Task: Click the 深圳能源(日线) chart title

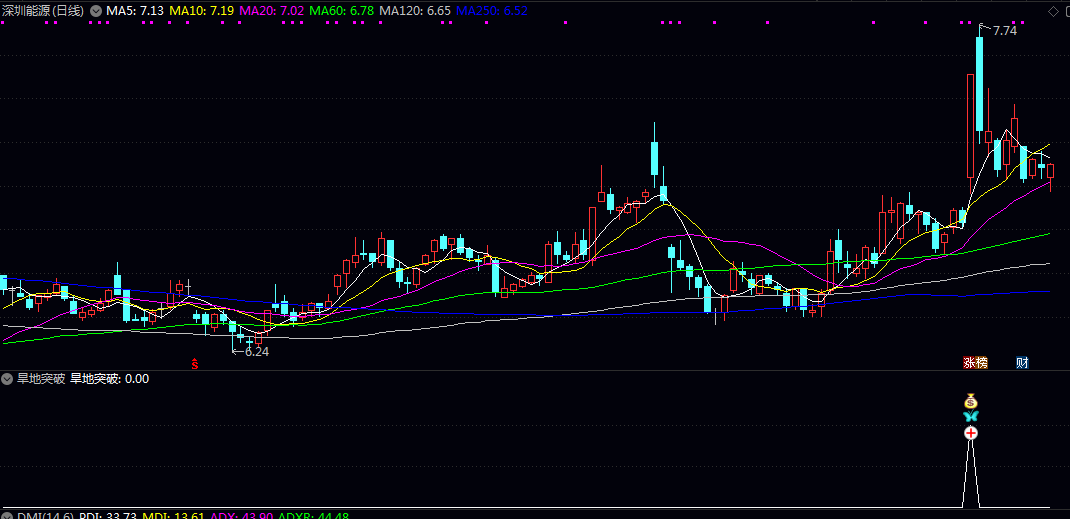Action: pyautogui.click(x=43, y=10)
